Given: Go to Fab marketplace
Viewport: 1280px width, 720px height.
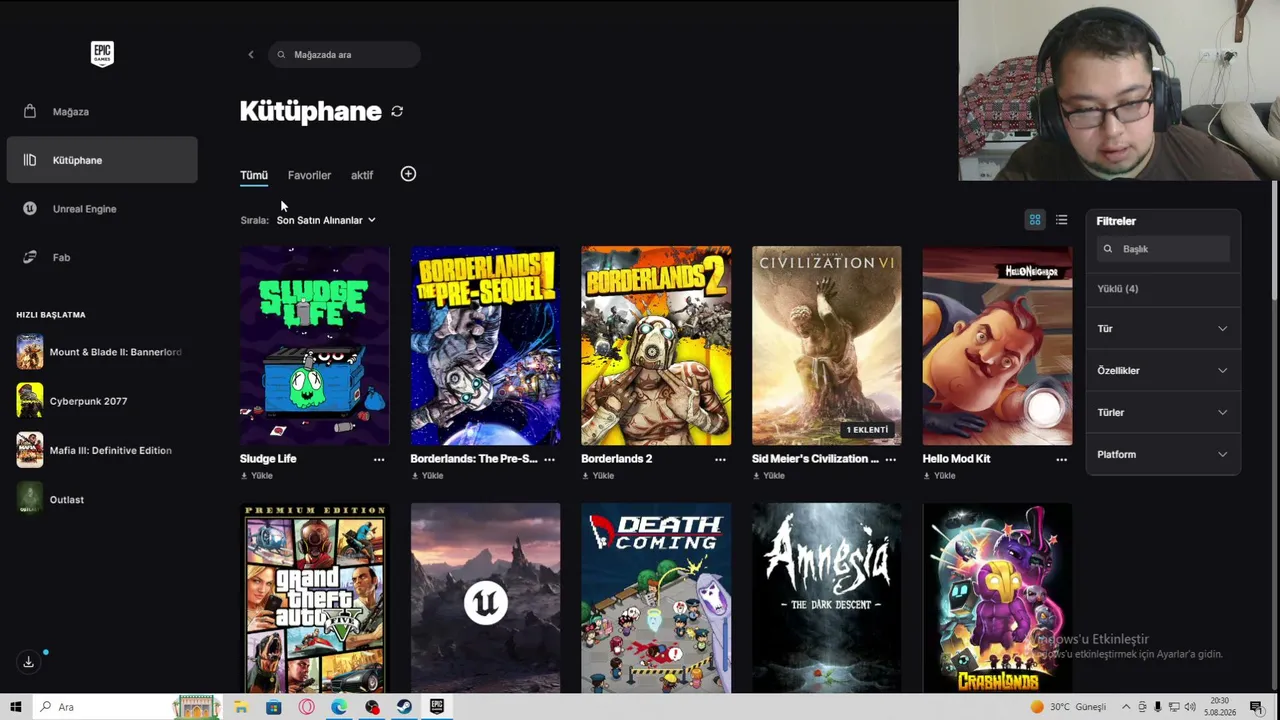Looking at the screenshot, I should pyautogui.click(x=102, y=257).
